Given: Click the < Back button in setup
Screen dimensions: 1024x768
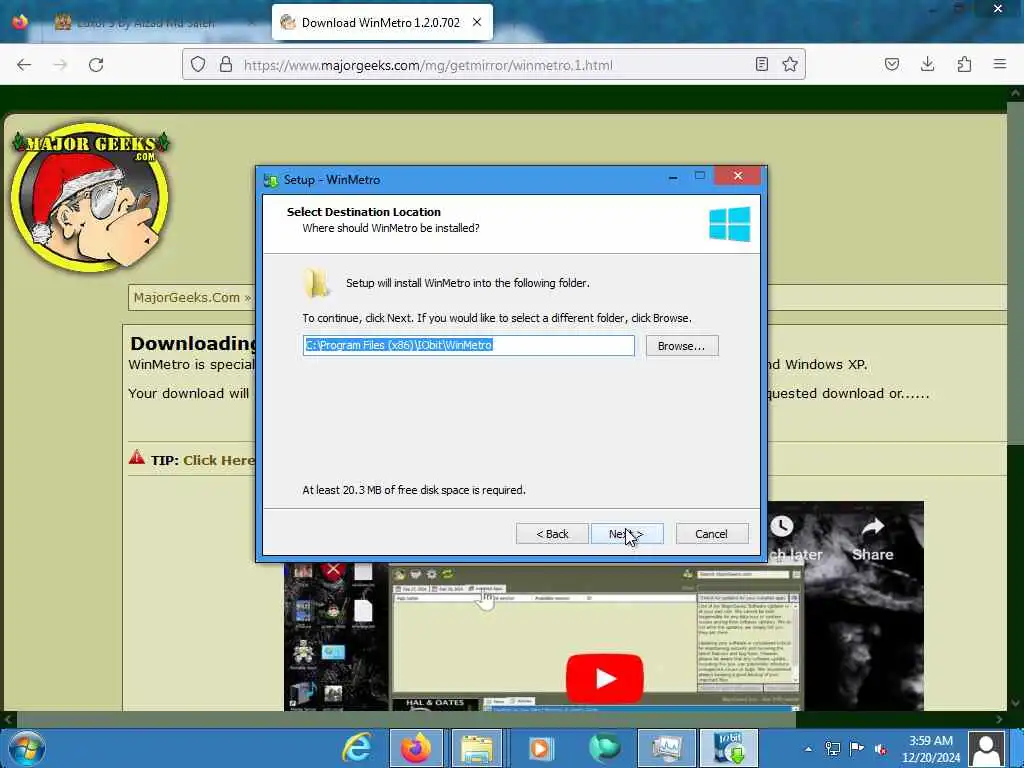Looking at the screenshot, I should point(552,534).
